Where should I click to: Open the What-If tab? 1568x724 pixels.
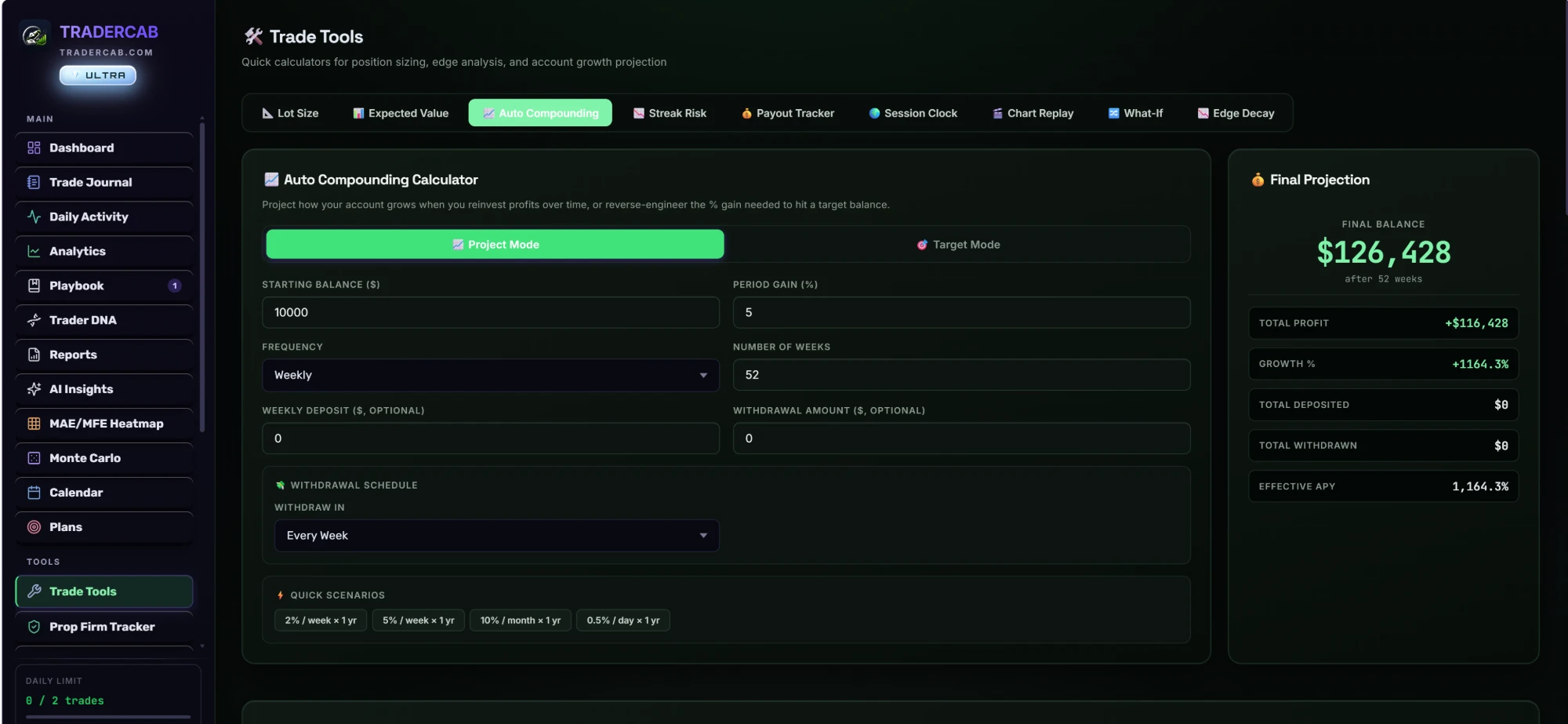[1135, 113]
